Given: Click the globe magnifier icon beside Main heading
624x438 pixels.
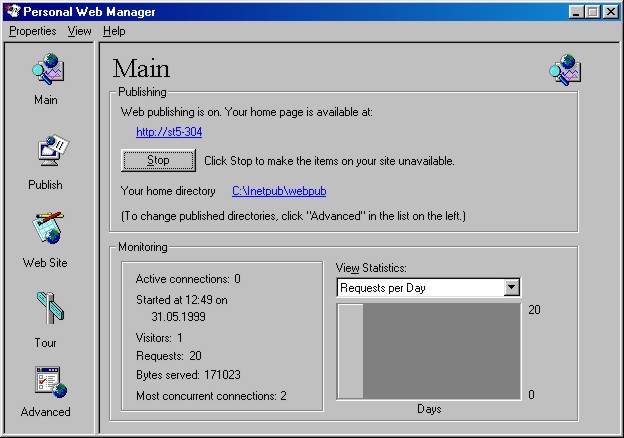Looking at the screenshot, I should (565, 70).
